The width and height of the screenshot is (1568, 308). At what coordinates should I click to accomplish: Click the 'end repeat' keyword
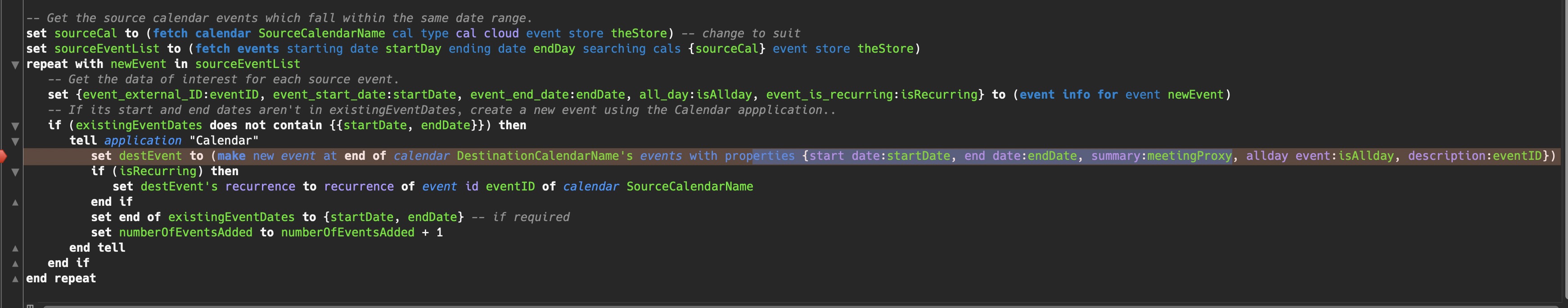[61, 279]
